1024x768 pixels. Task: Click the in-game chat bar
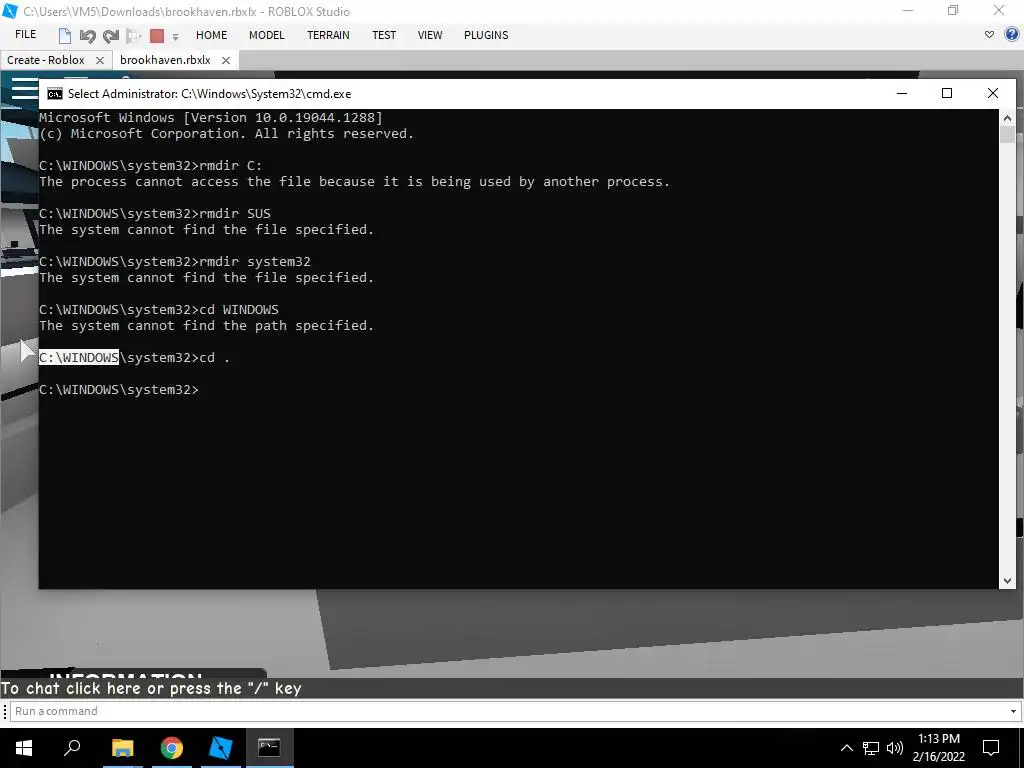512,688
